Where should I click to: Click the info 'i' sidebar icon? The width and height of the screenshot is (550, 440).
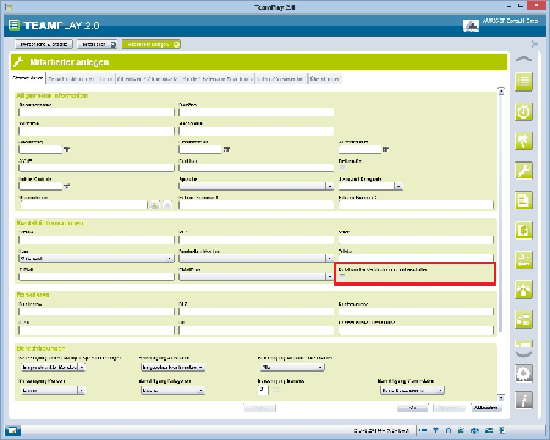pos(524,400)
